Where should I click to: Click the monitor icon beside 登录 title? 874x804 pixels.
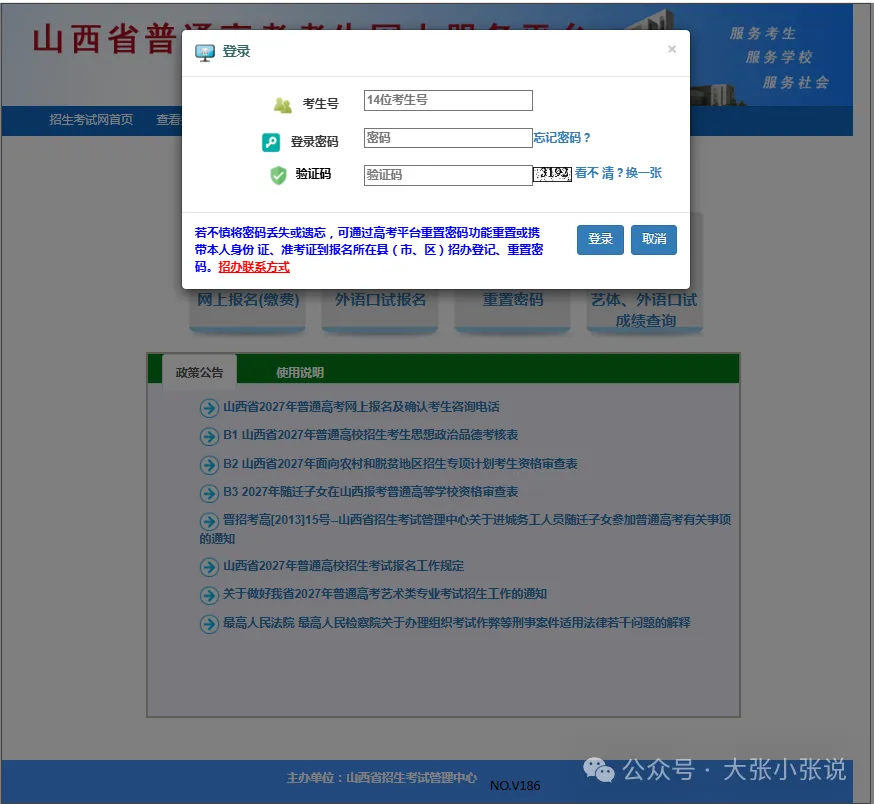pyautogui.click(x=205, y=52)
